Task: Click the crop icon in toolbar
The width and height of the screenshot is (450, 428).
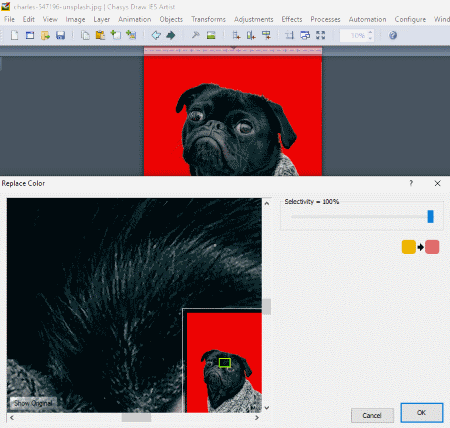Action: [x=290, y=35]
